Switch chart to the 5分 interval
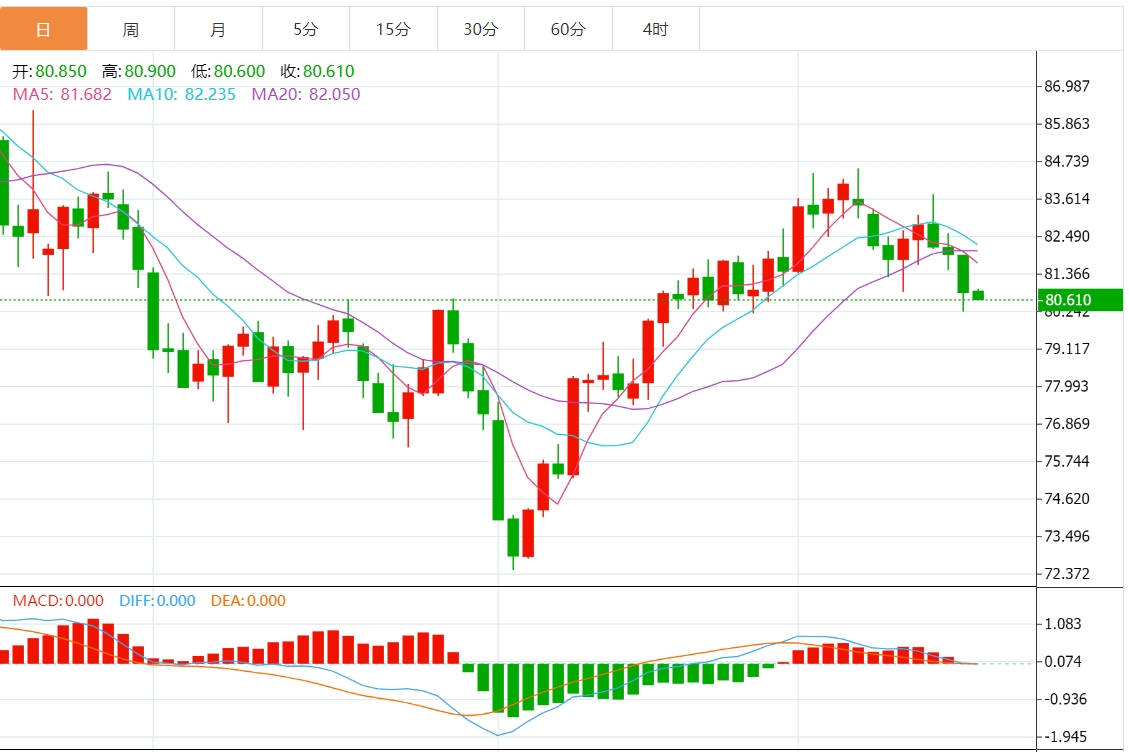1129x752 pixels. click(x=305, y=29)
